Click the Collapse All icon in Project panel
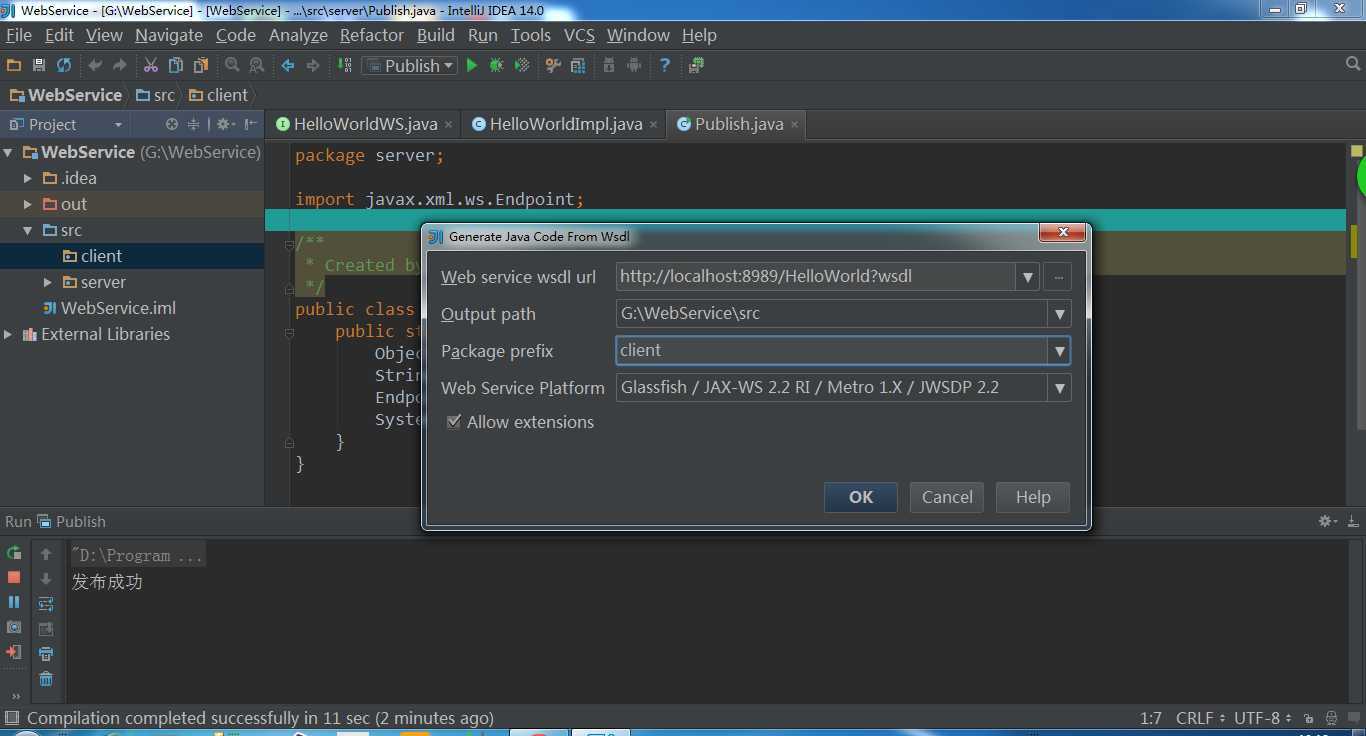 click(194, 124)
